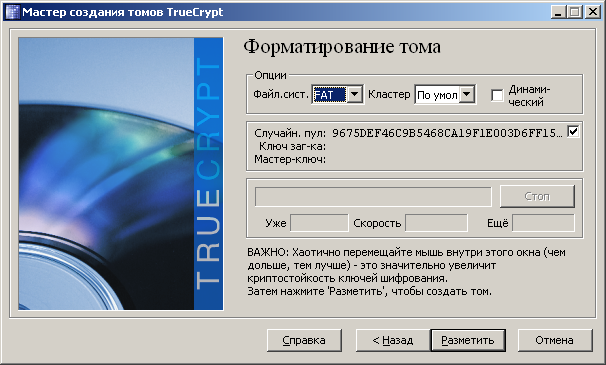Click the Файл.сист. label
Screen dimensions: 606x365
(x=281, y=94)
